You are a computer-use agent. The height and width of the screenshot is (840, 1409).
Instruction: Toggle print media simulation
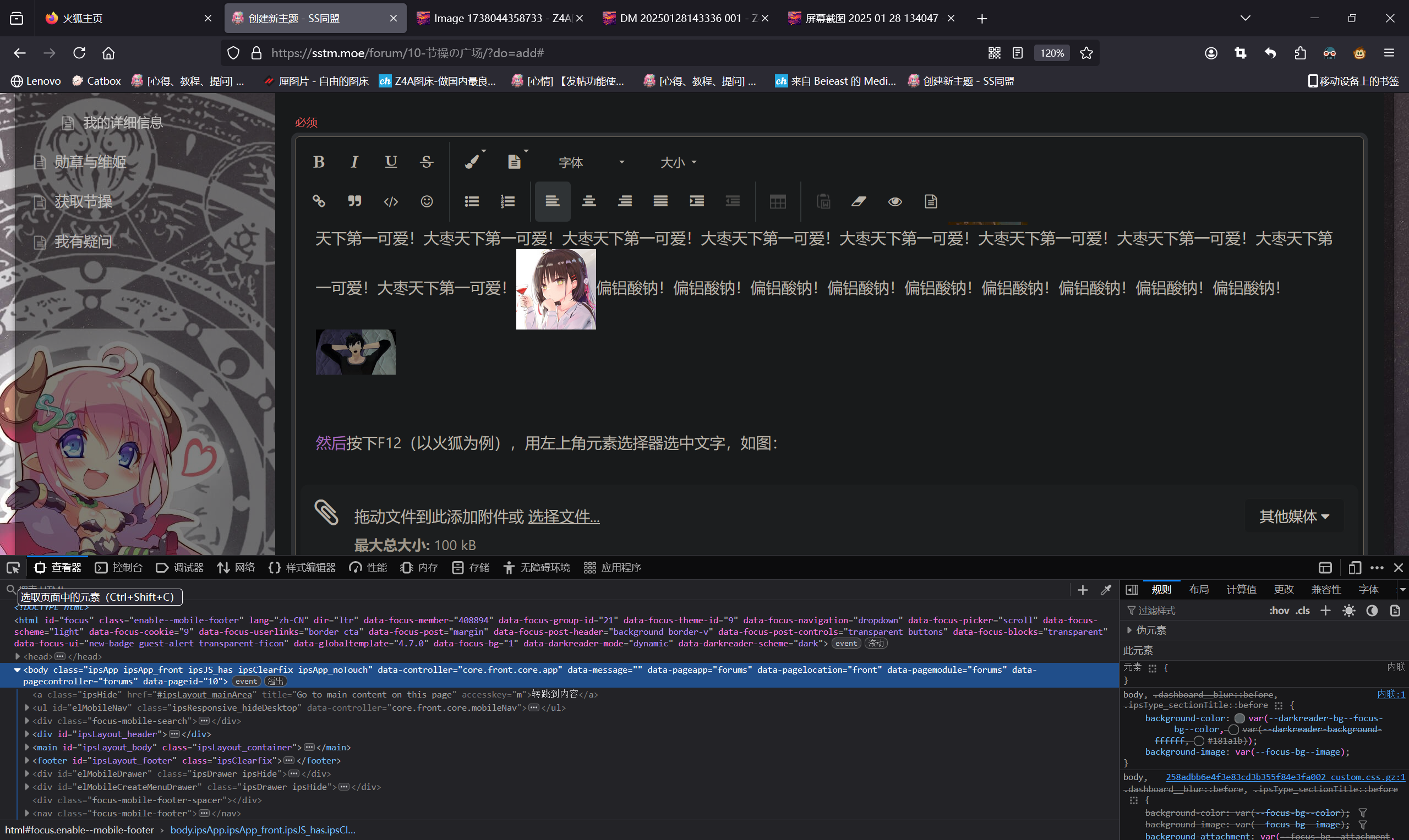click(1395, 611)
